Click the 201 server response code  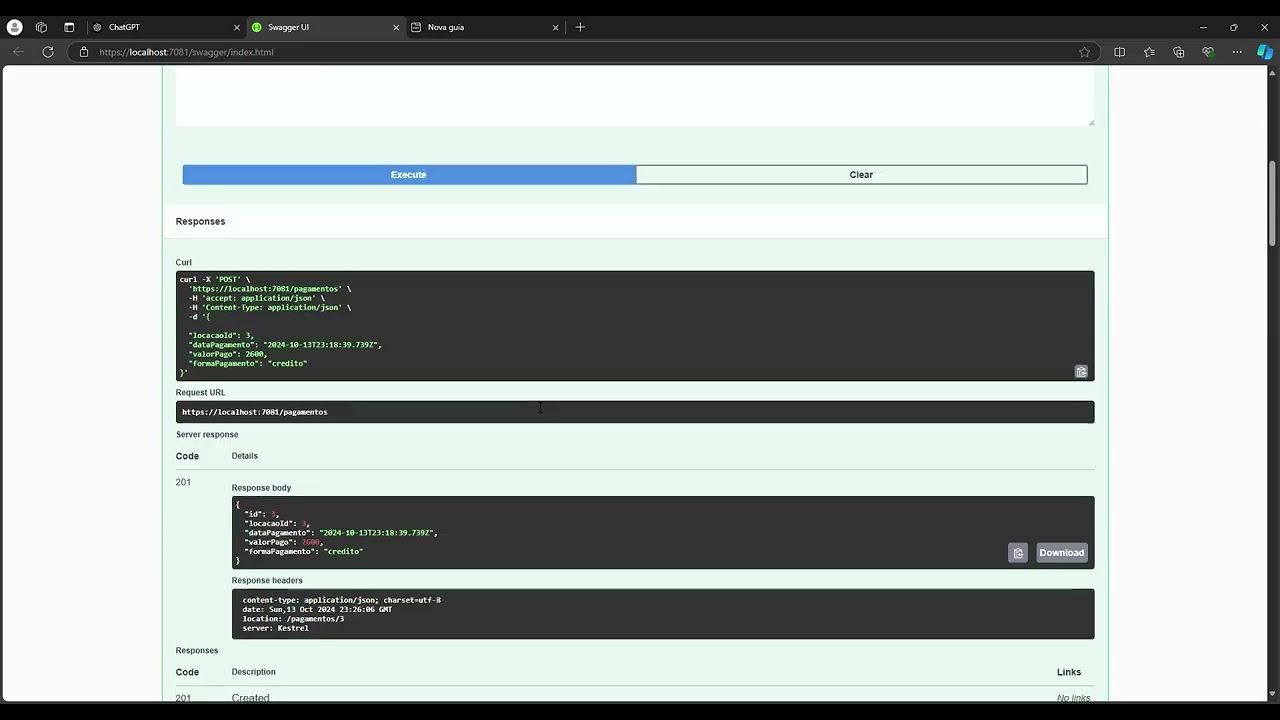pyautogui.click(x=183, y=482)
